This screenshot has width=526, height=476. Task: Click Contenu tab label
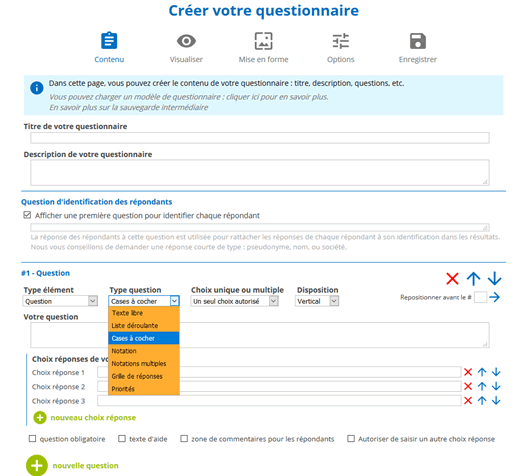tap(109, 59)
